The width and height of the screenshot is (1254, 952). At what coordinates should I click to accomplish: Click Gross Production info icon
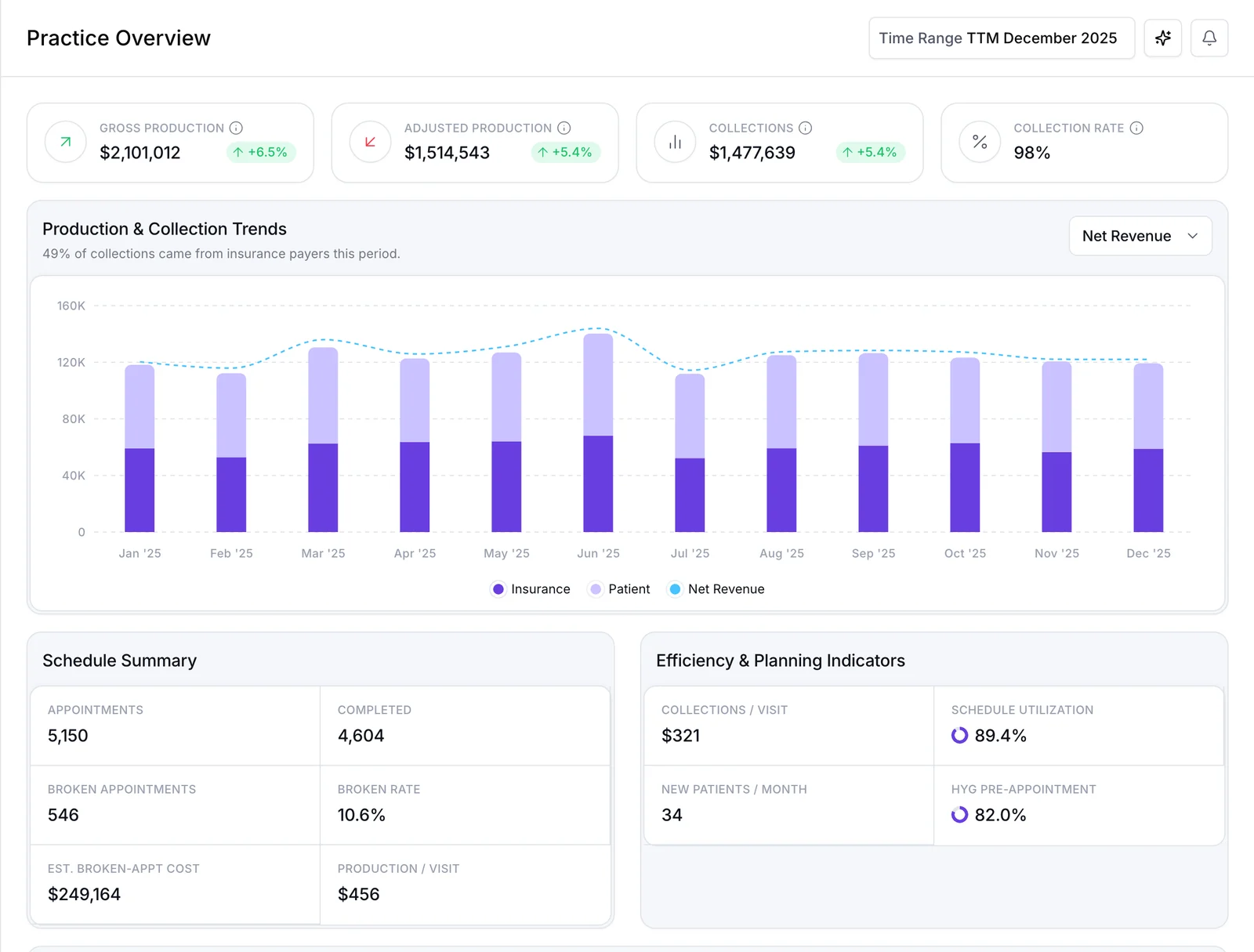click(236, 128)
